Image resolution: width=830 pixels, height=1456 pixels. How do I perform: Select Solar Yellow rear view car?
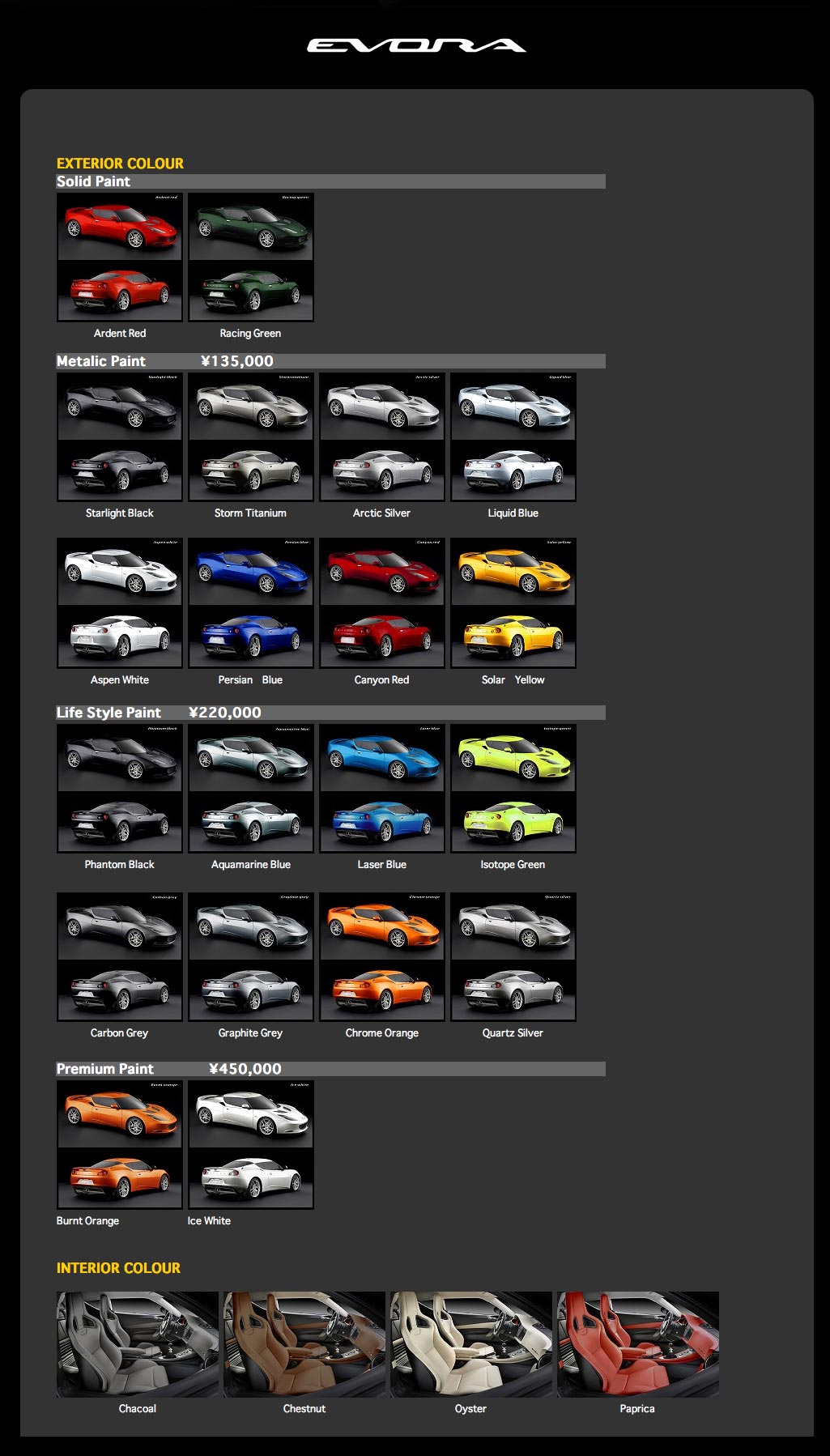(x=513, y=636)
